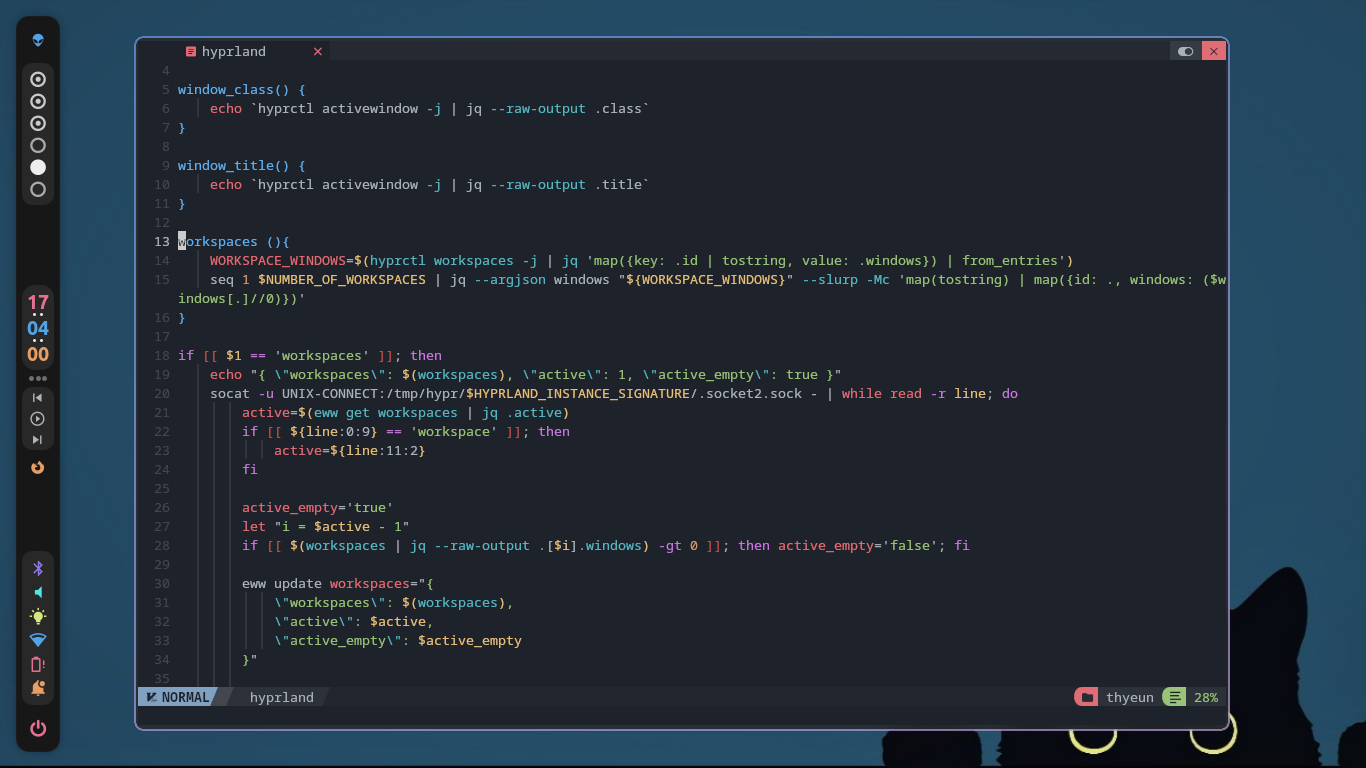Switch to workspace 1 indicator
The image size is (1366, 768).
38,79
